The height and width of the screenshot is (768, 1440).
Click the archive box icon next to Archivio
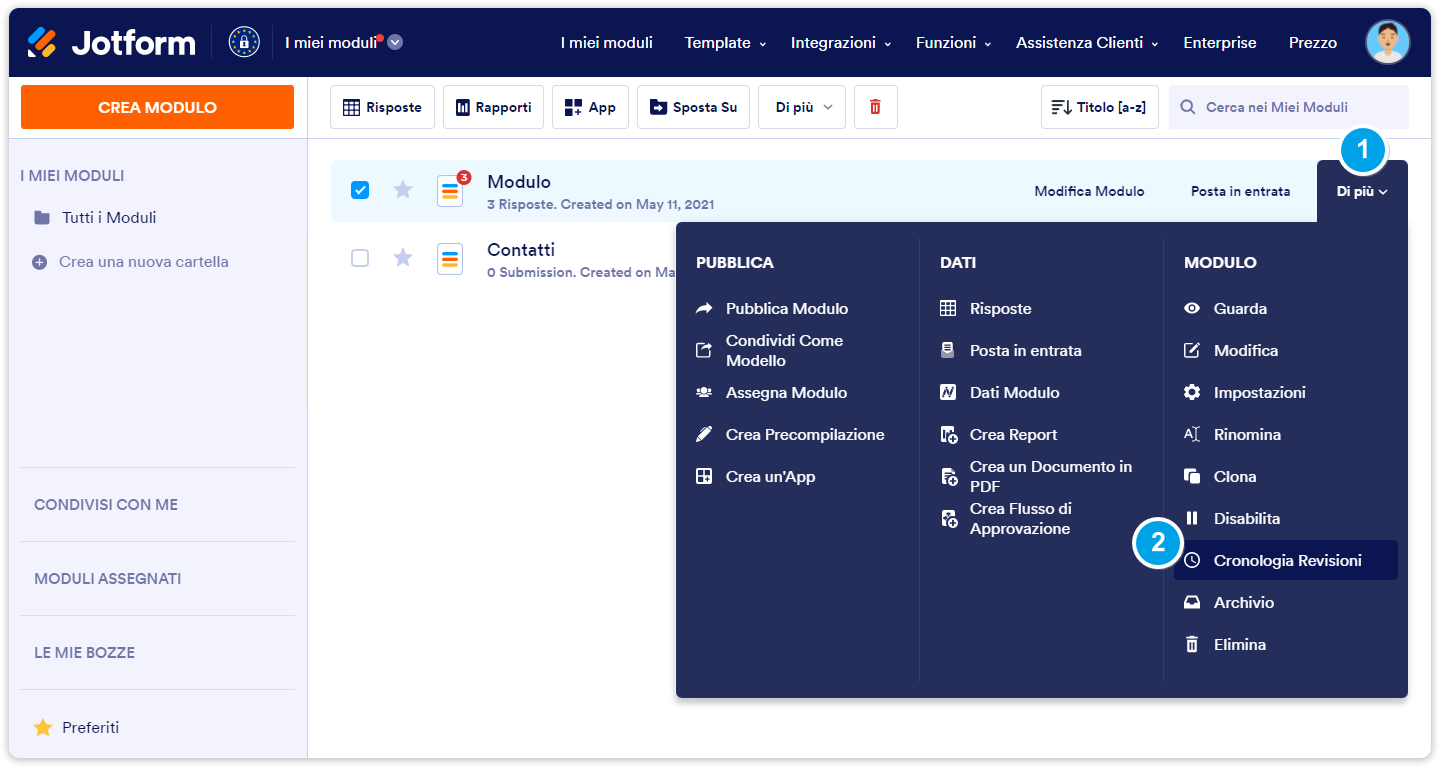click(1192, 603)
